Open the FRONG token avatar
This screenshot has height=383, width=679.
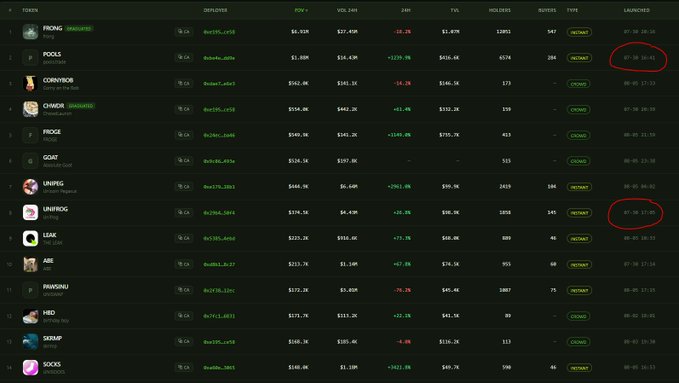point(30,32)
